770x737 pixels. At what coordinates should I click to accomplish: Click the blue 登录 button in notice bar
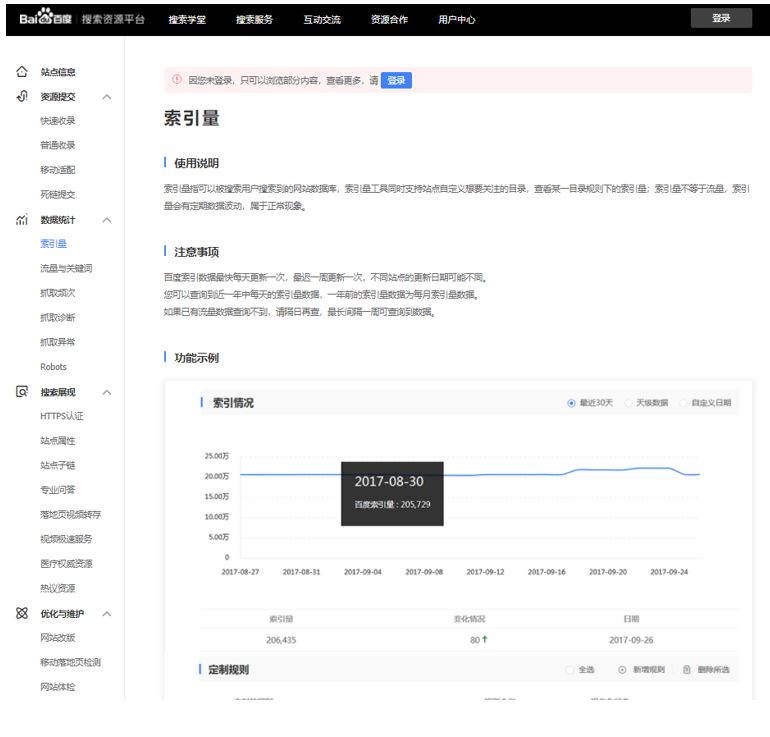coord(396,81)
